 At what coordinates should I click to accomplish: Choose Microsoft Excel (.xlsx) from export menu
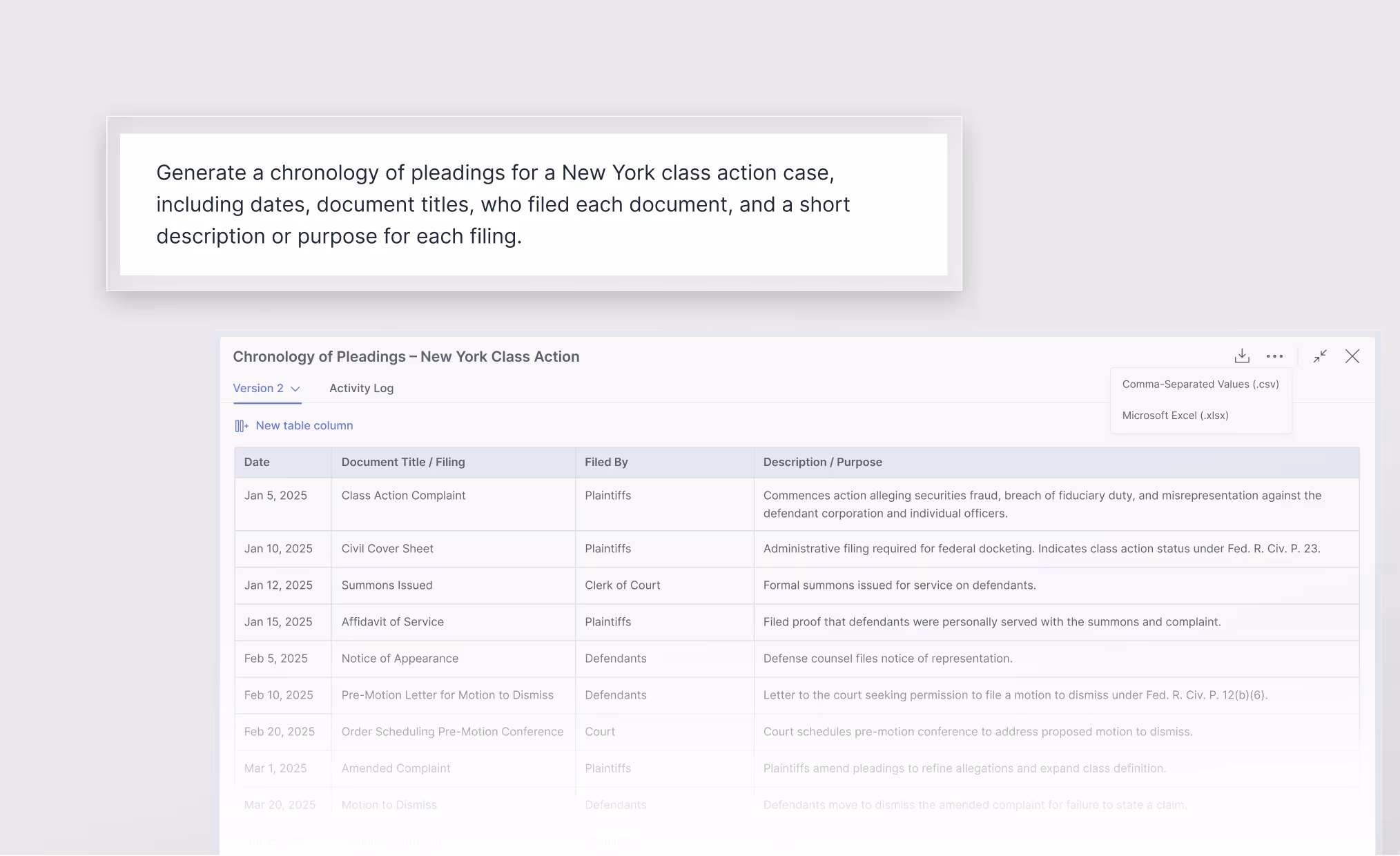tap(1176, 415)
